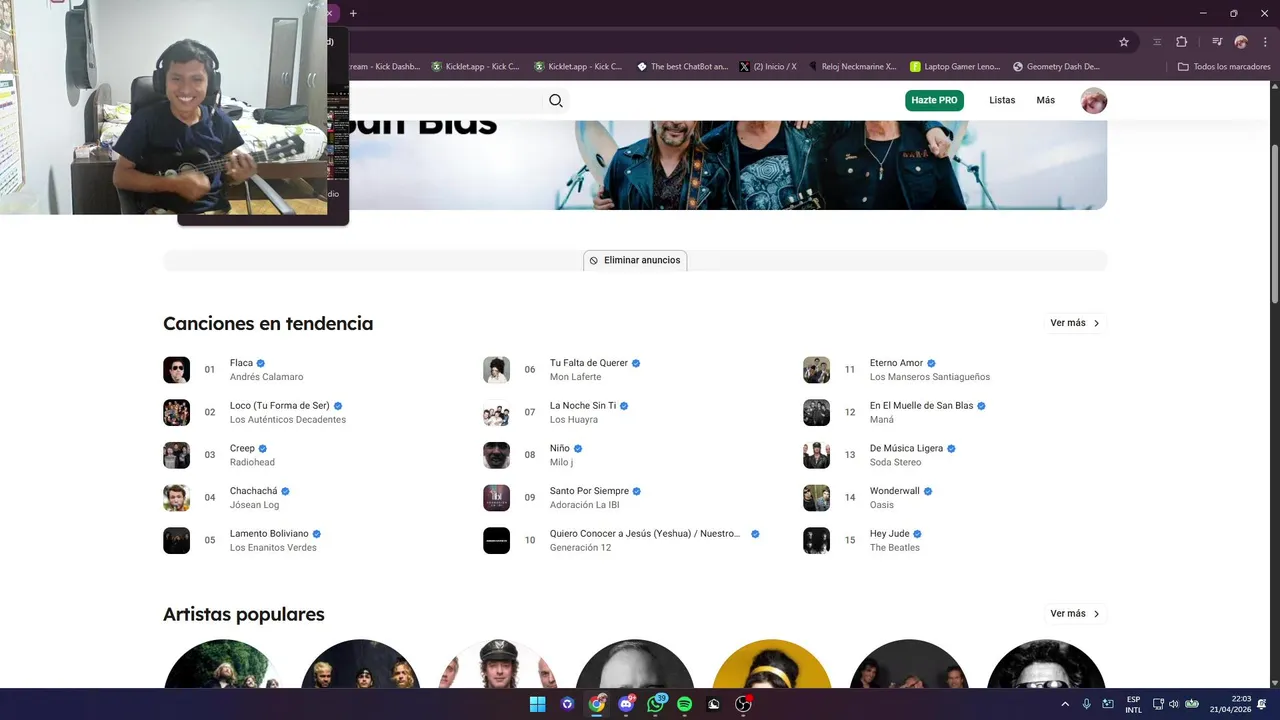Click the verified badge beside Niño

pyautogui.click(x=578, y=449)
